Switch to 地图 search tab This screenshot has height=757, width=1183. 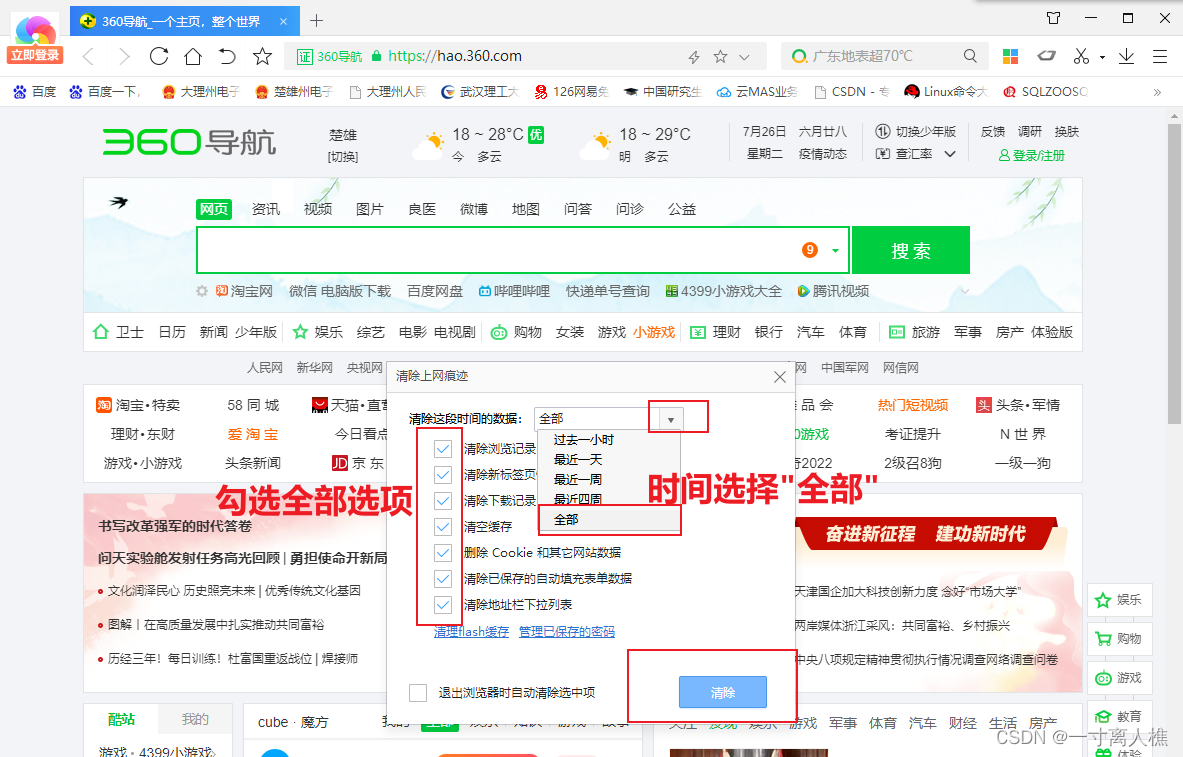tap(526, 209)
